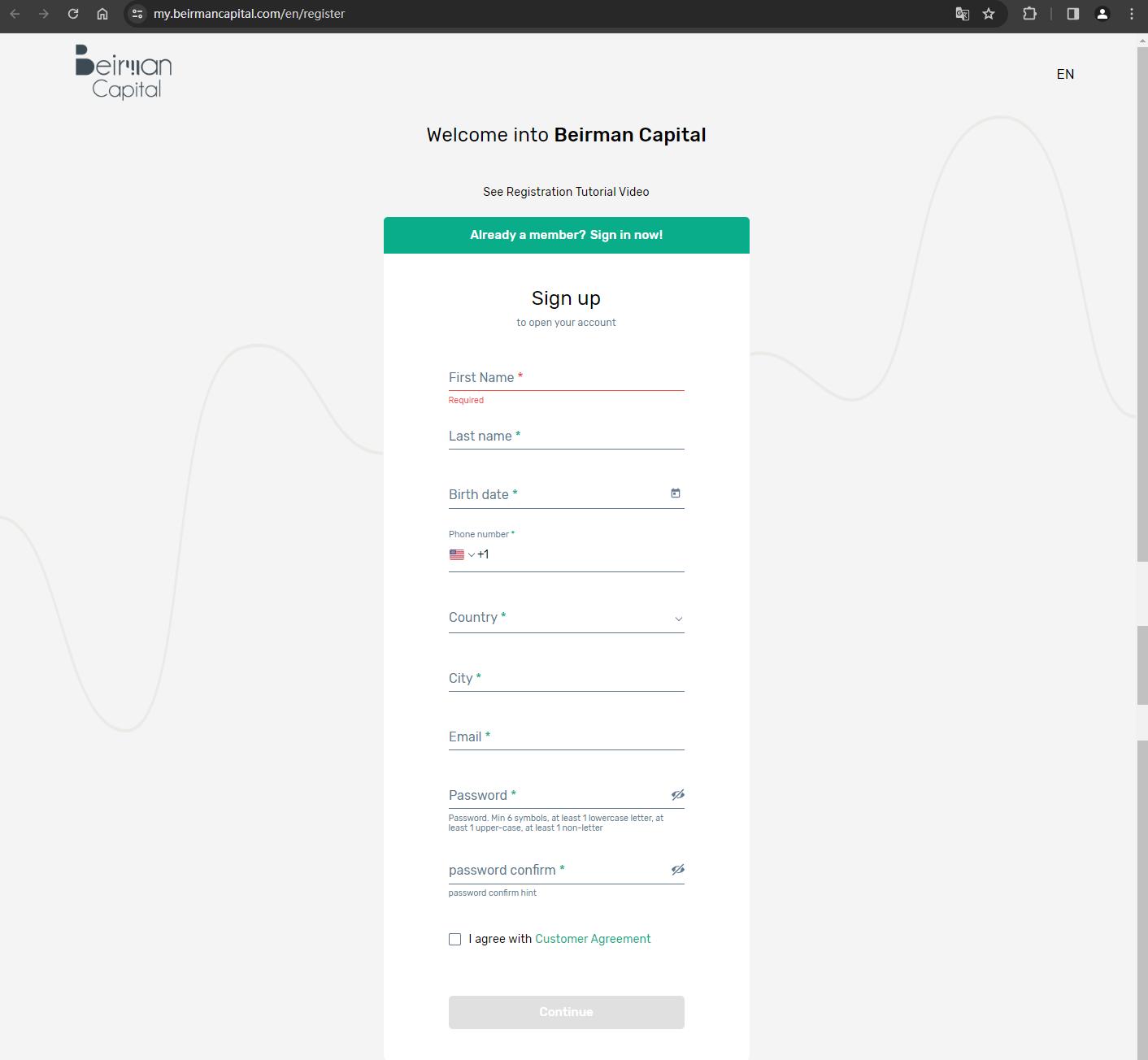The image size is (1148, 1060).
Task: Open the Customer Agreement link
Action: 593,939
